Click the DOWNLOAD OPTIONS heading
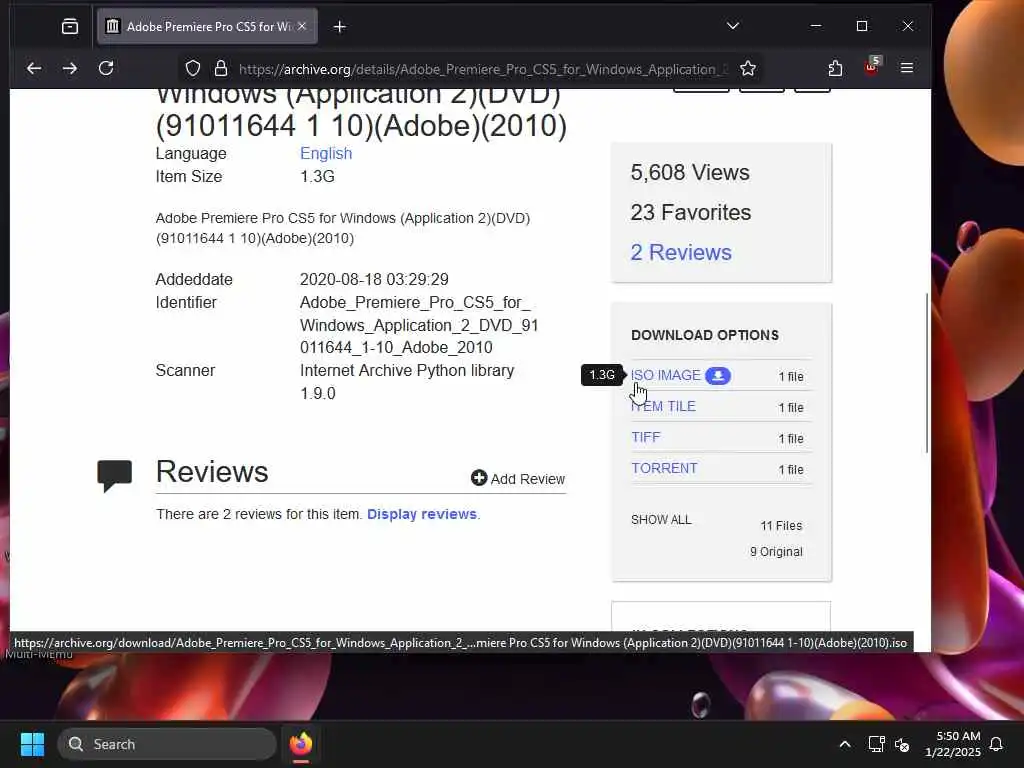This screenshot has width=1024, height=768. click(x=705, y=335)
